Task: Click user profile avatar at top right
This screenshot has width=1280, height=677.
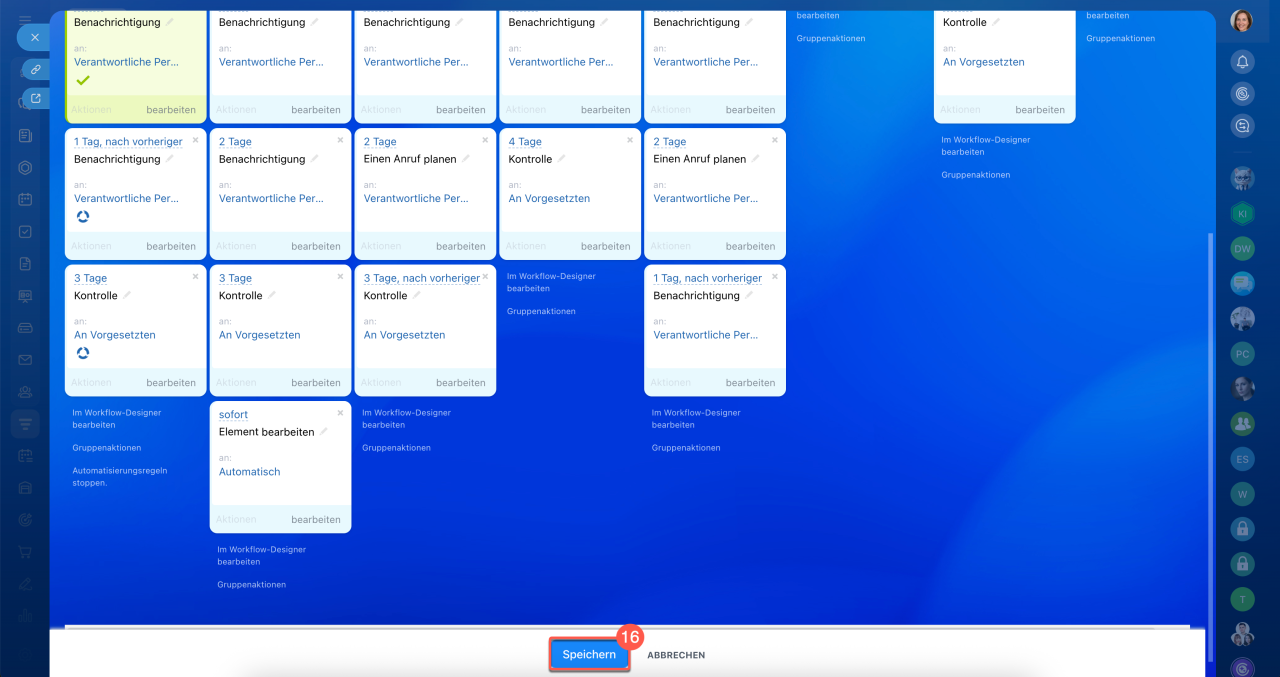Action: (x=1242, y=21)
